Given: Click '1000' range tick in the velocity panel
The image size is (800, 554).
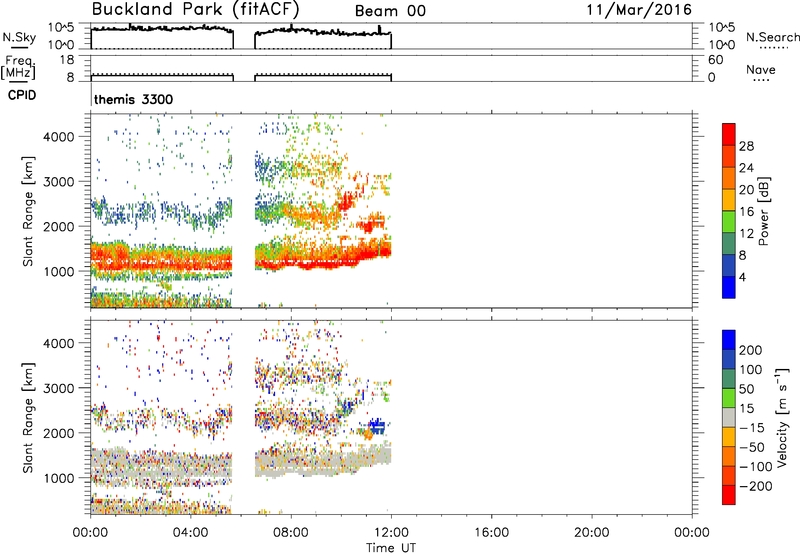Looking at the screenshot, I should (x=58, y=478).
